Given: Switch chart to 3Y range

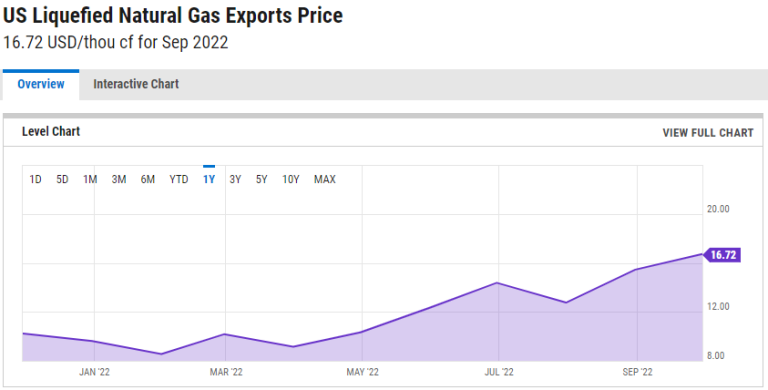Looking at the screenshot, I should [x=236, y=179].
